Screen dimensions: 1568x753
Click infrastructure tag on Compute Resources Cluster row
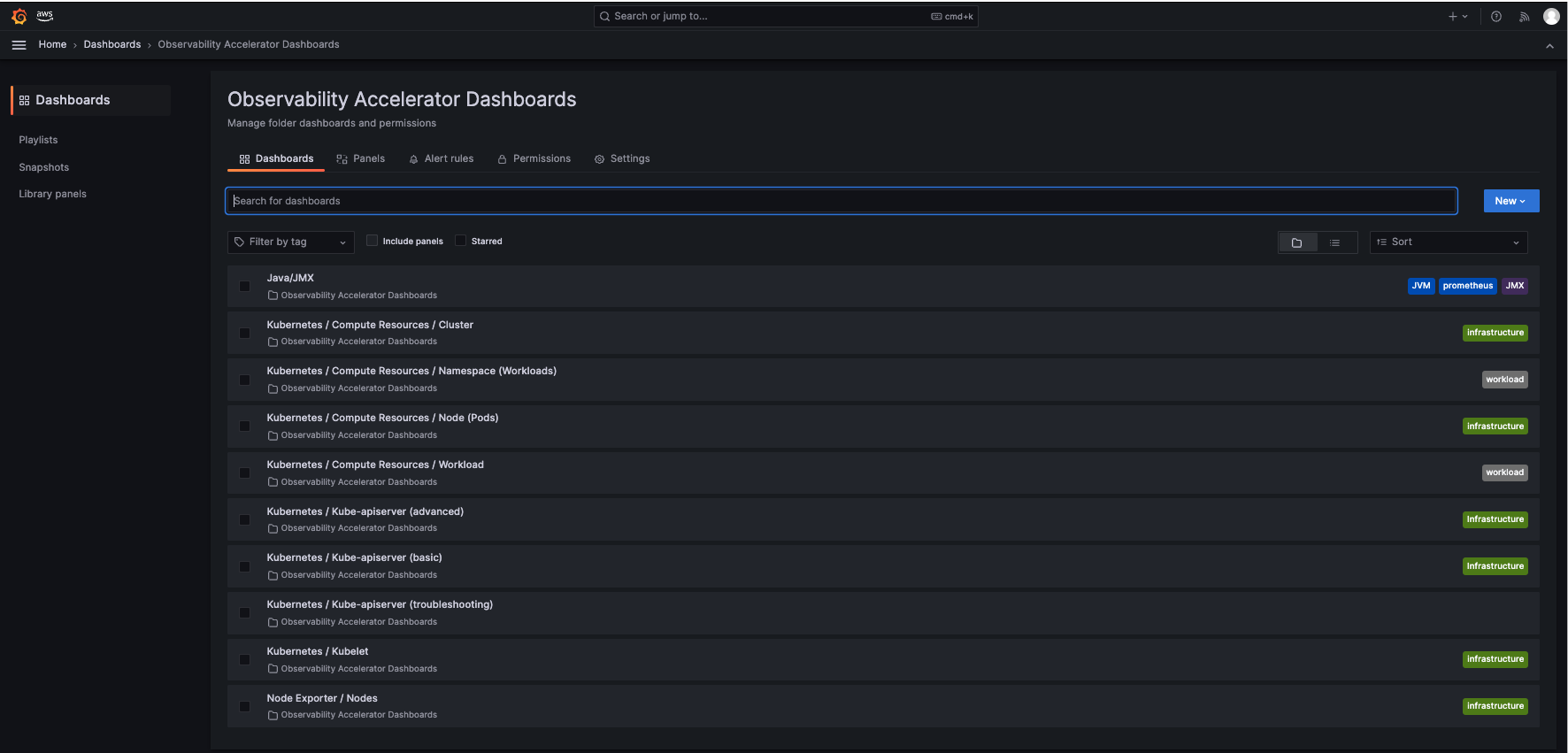1495,333
